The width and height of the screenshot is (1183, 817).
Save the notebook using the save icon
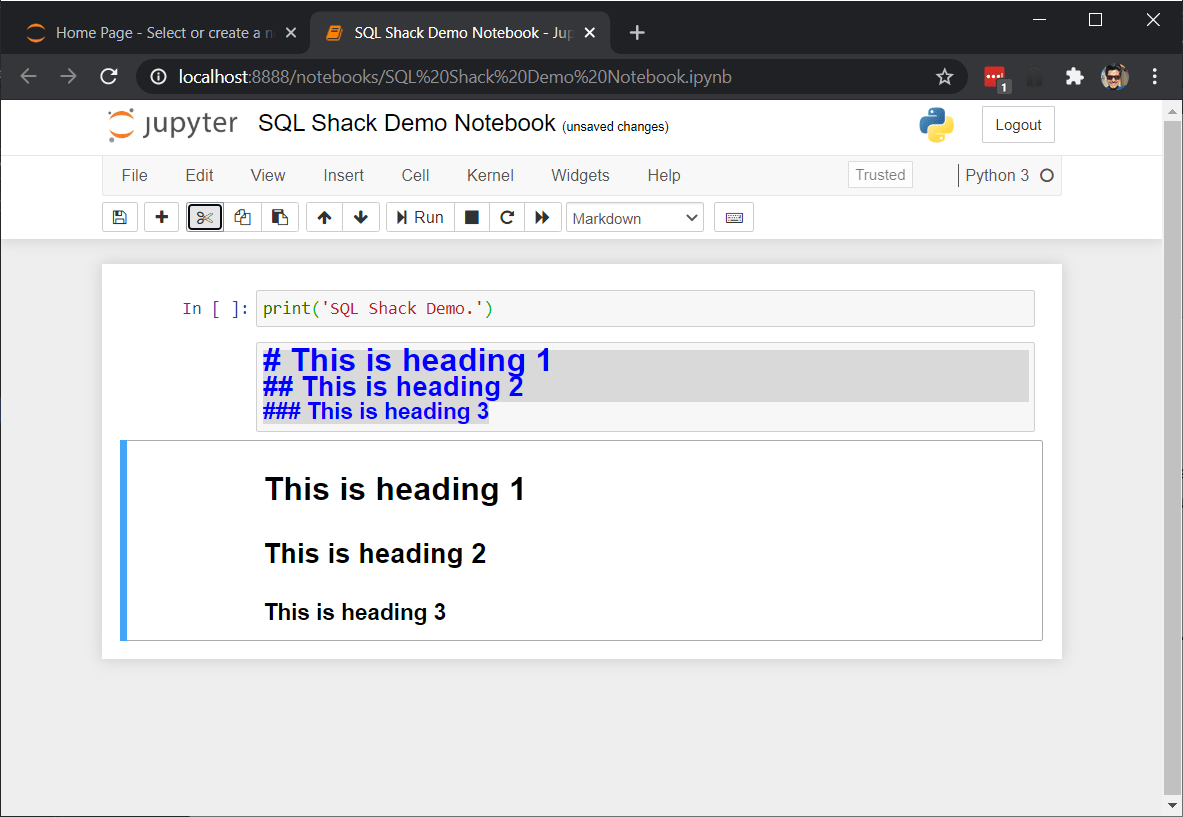pyautogui.click(x=119, y=217)
